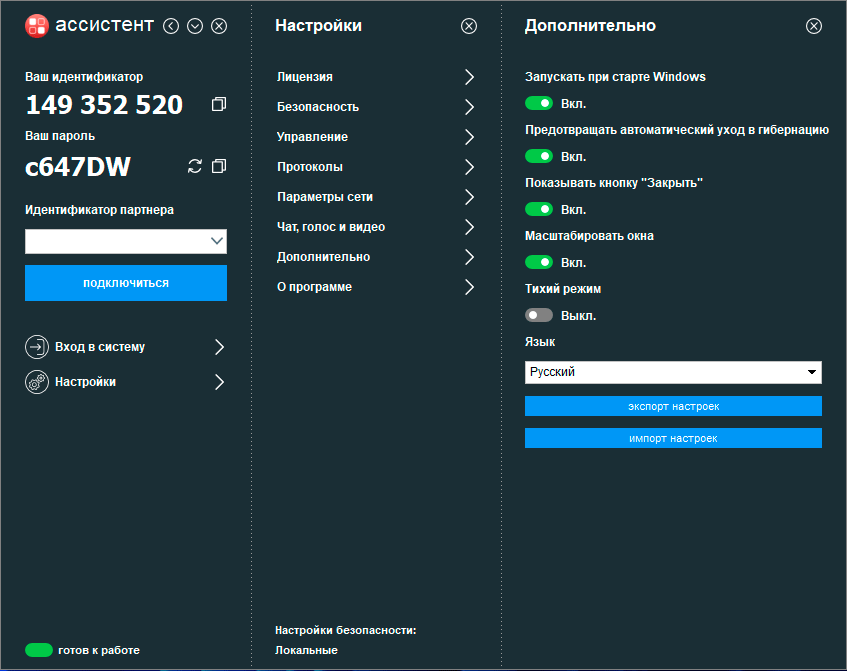Open the Безопасность settings section
847x671 pixels.
pos(318,107)
